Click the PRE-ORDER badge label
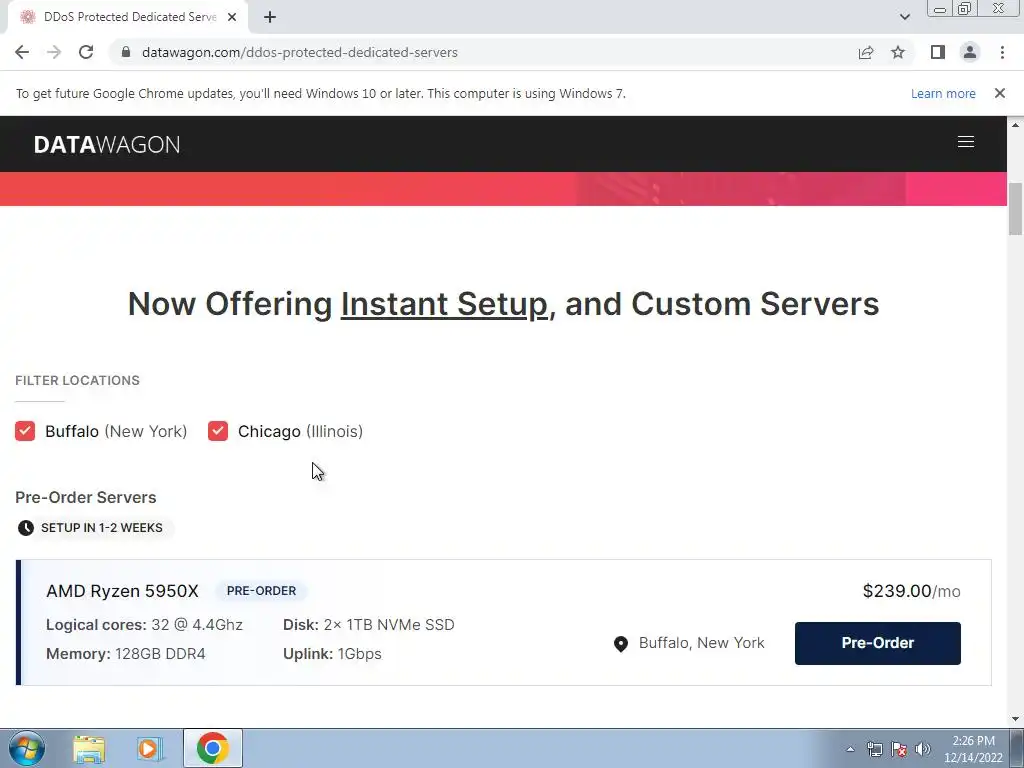This screenshot has height=768, width=1024. click(x=261, y=591)
